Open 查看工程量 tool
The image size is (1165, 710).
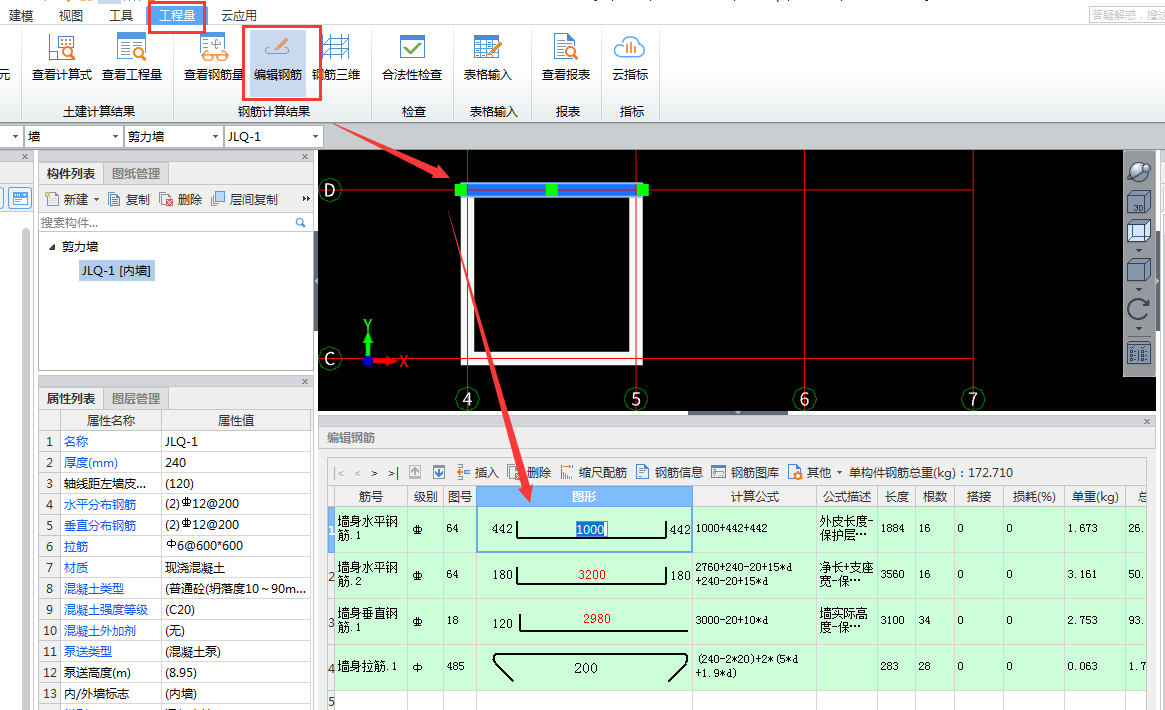tap(132, 58)
